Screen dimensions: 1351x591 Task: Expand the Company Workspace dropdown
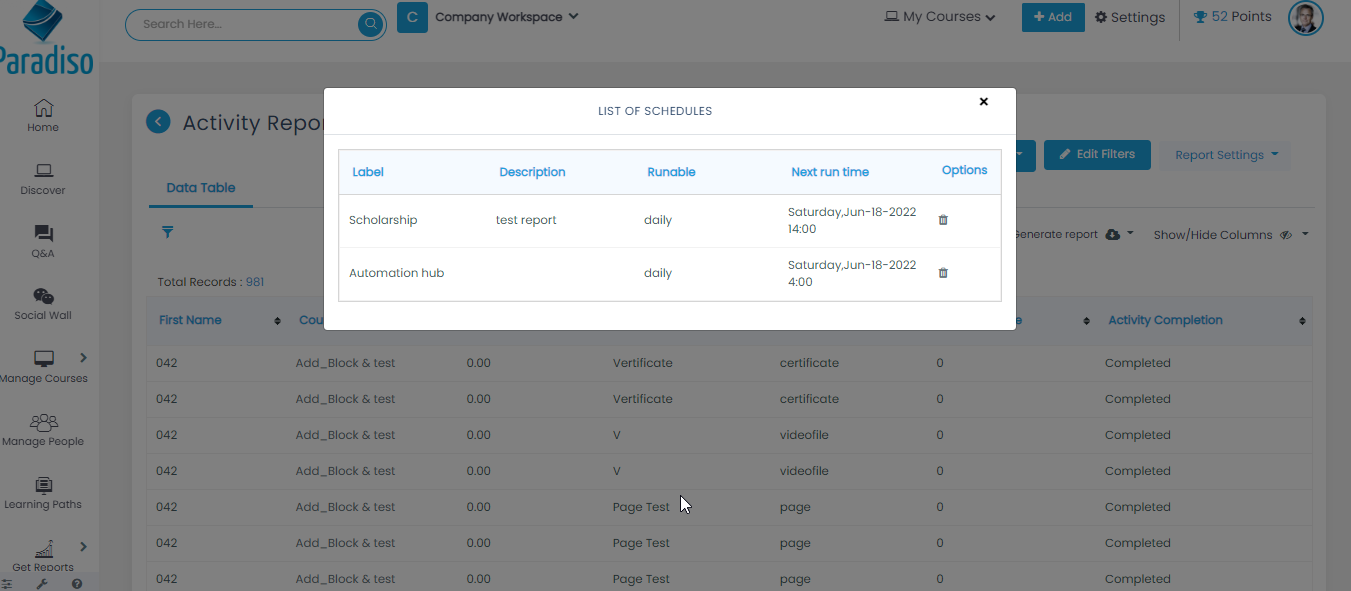[x=506, y=17]
